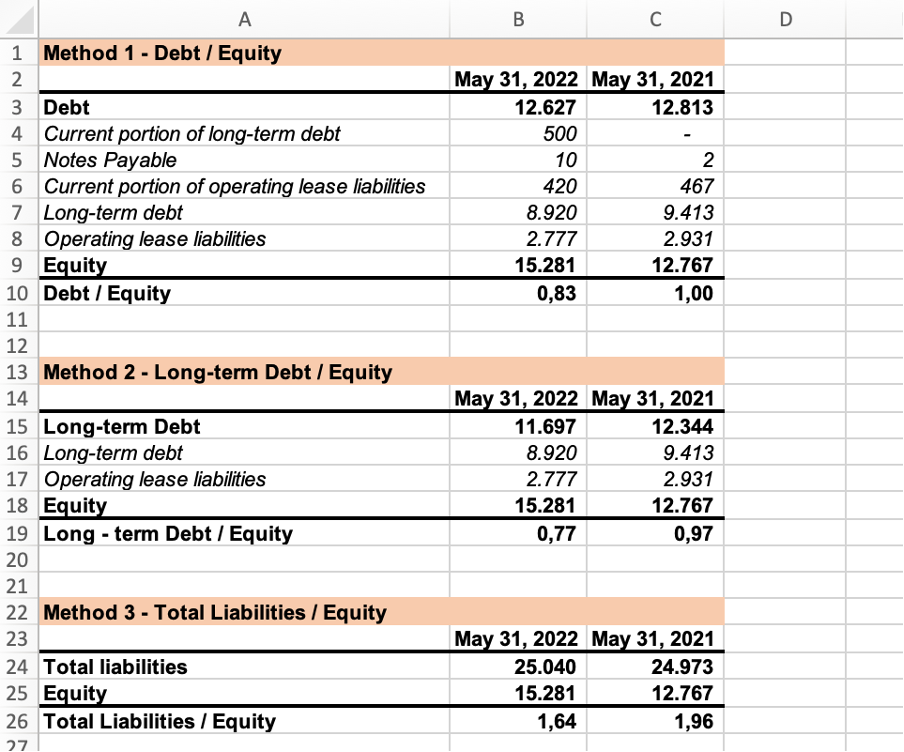Viewport: 904px width, 752px height.
Task: Select the empty cell D1
Action: point(784,53)
